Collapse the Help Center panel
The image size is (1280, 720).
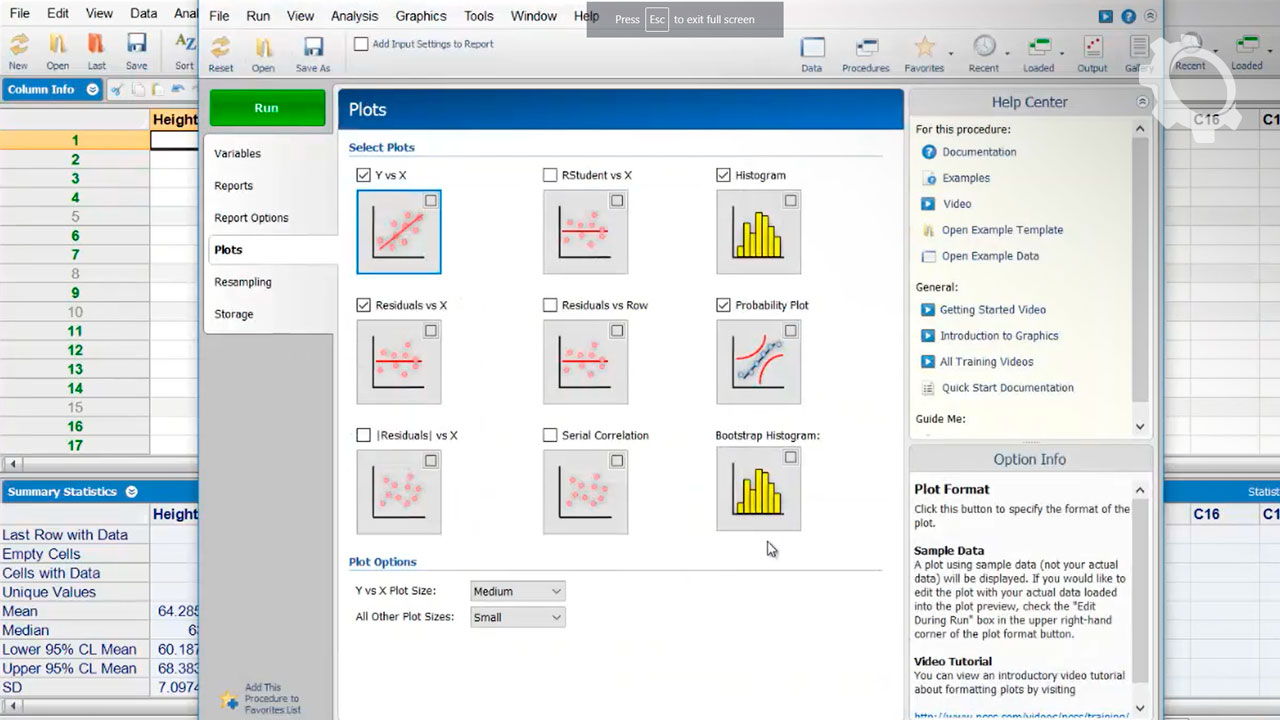[x=1142, y=102]
